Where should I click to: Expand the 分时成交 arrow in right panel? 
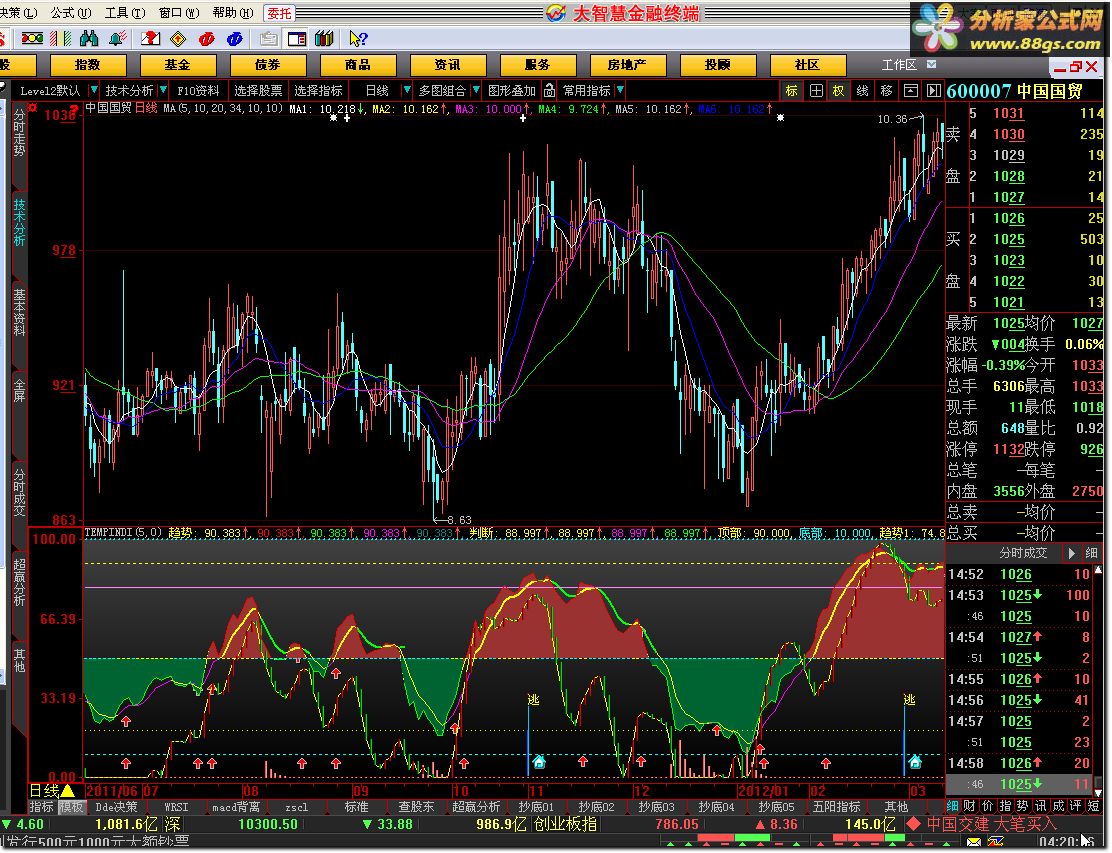1072,552
